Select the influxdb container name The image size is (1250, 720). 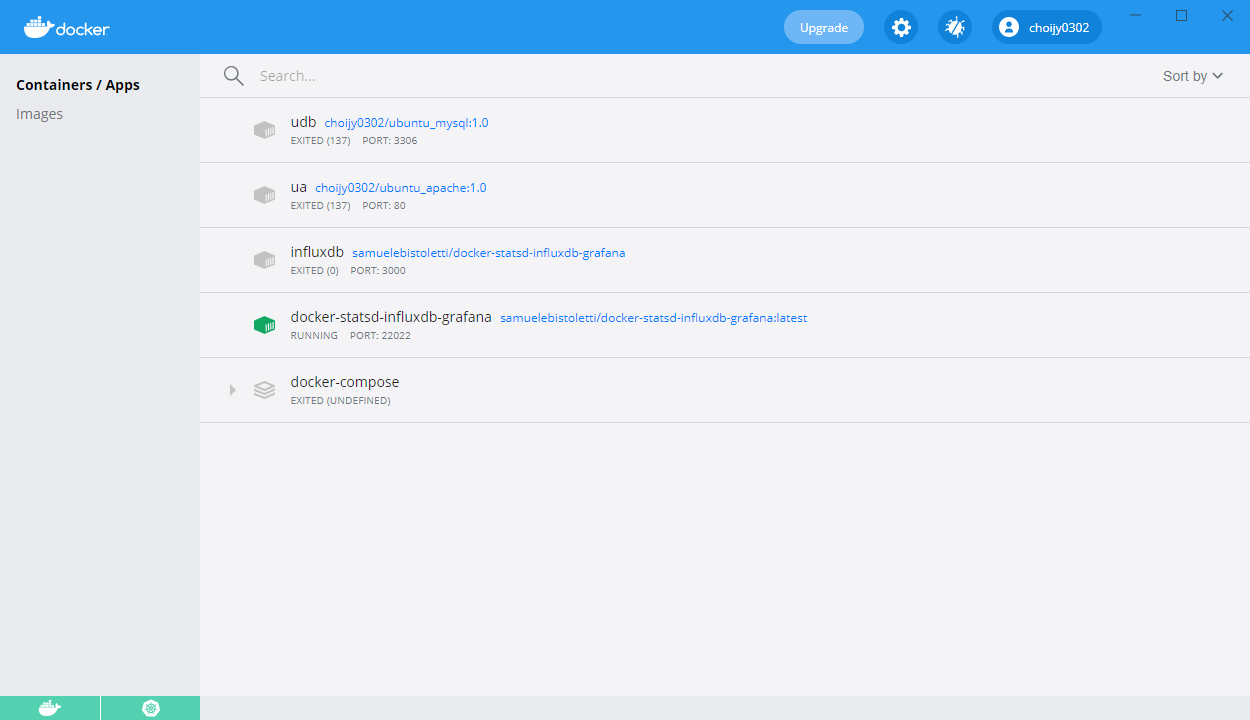(x=317, y=252)
